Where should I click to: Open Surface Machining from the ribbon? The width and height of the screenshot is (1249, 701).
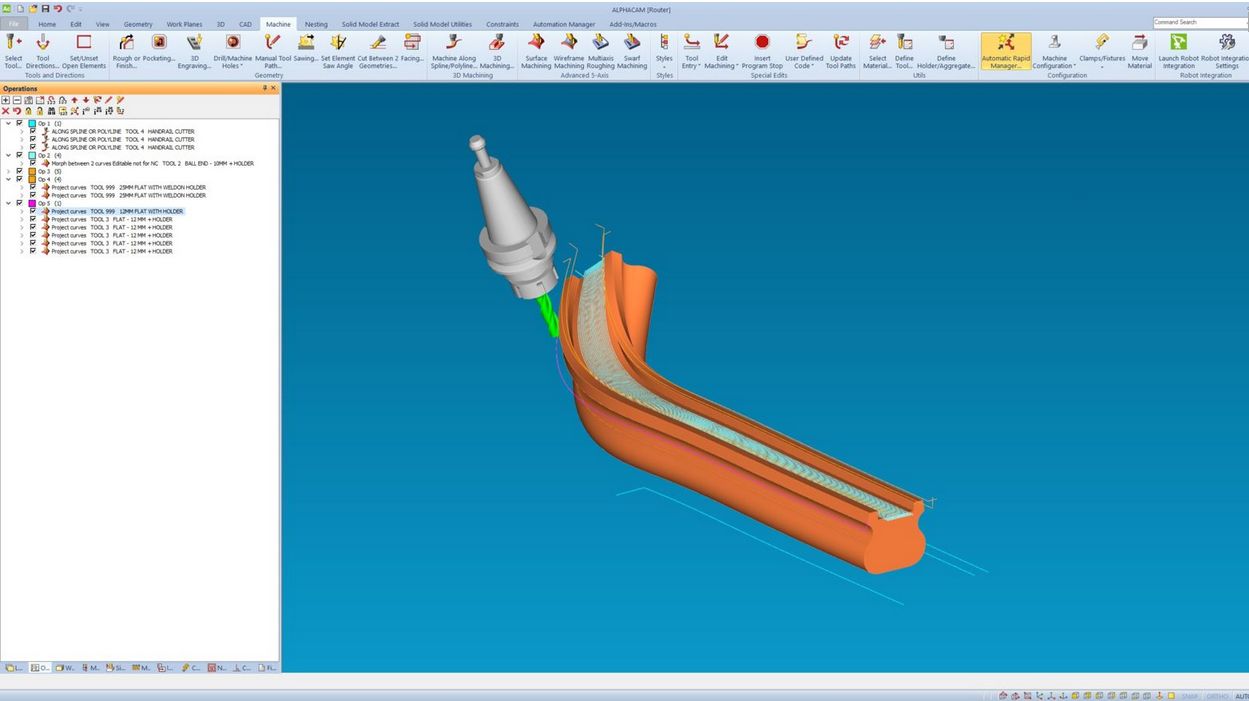[x=536, y=43]
